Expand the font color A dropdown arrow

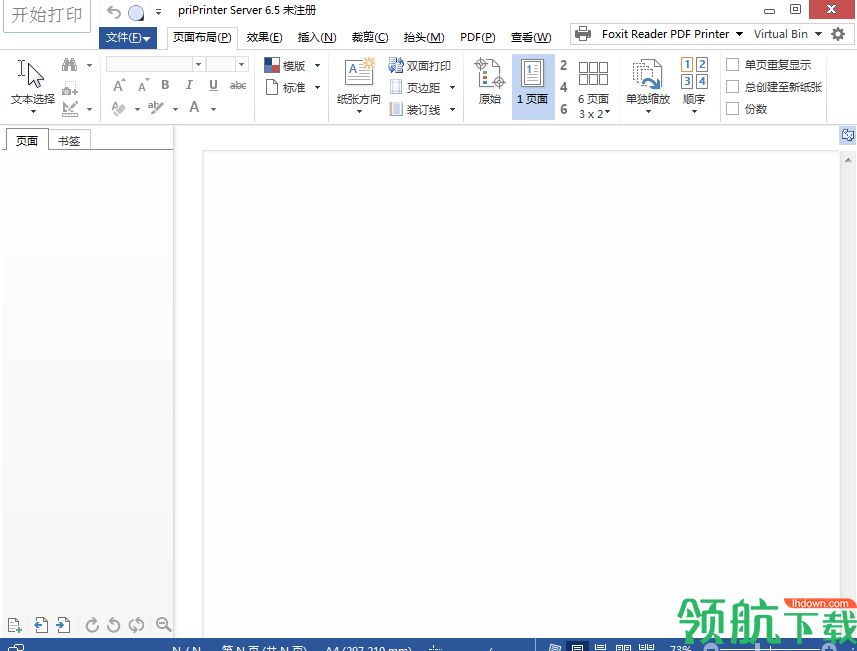point(213,109)
